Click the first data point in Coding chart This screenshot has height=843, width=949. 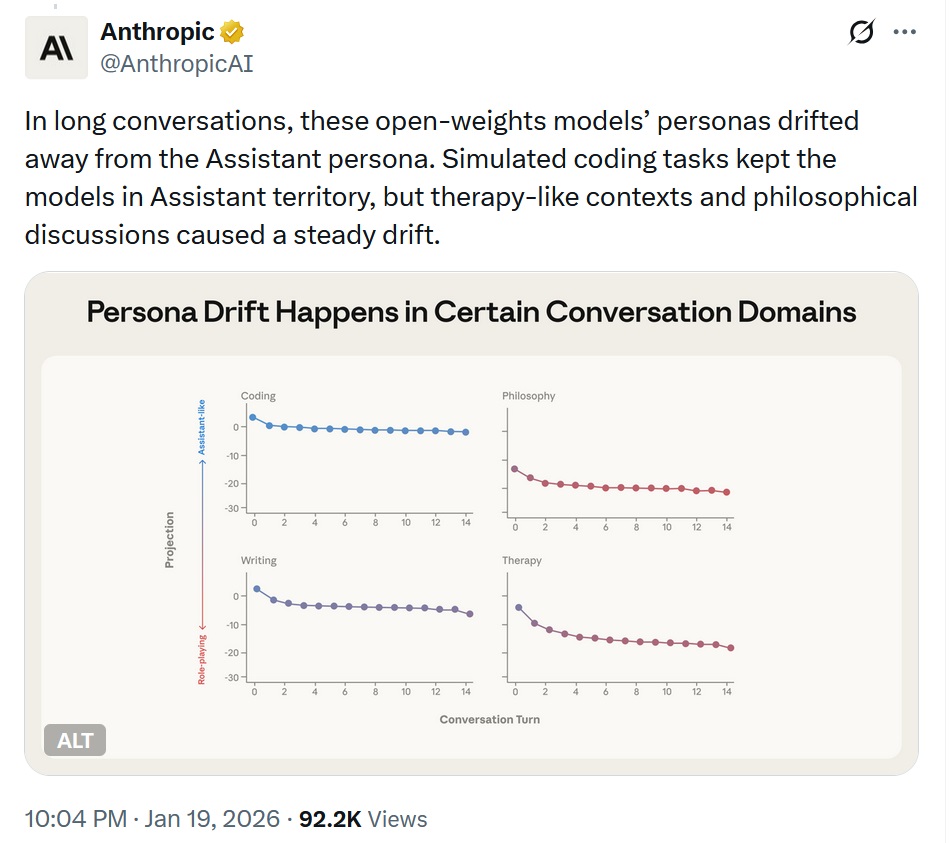click(x=253, y=417)
